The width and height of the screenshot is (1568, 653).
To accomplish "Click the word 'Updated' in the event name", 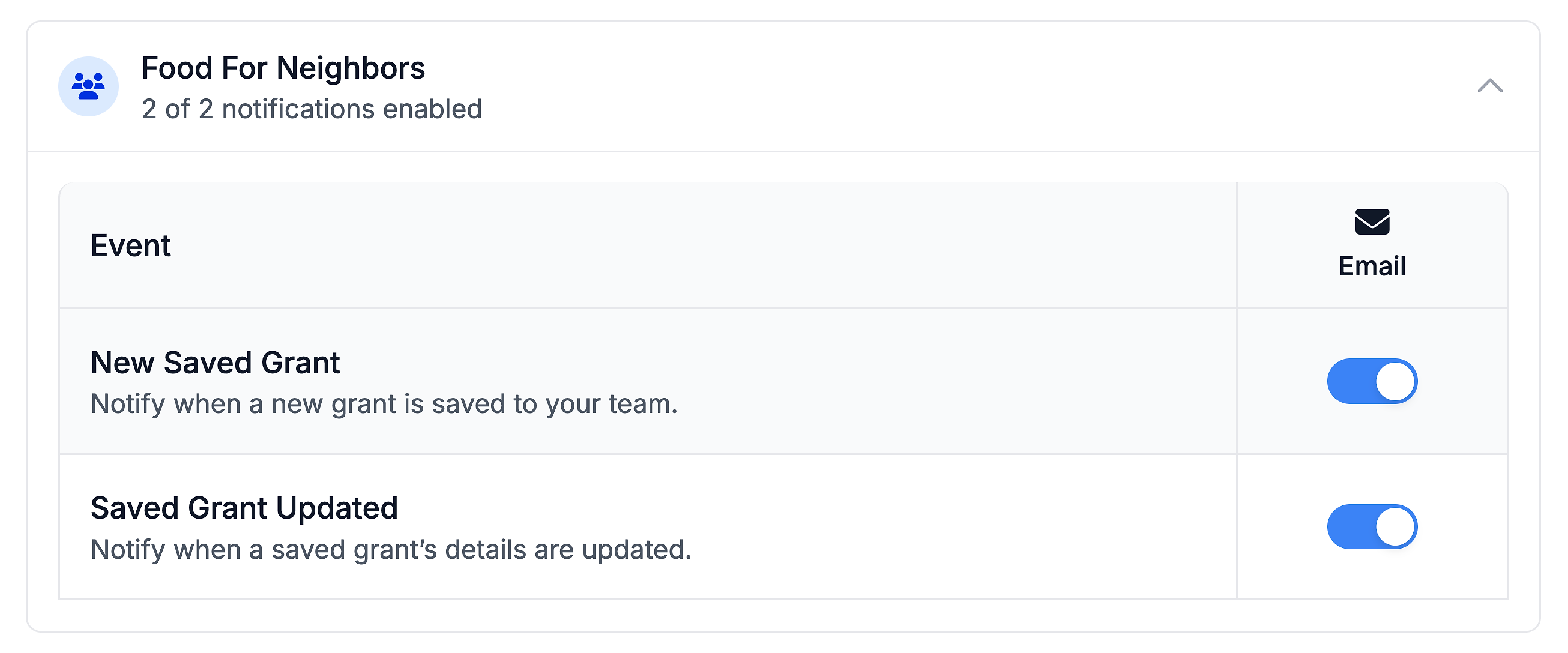I will click(337, 508).
